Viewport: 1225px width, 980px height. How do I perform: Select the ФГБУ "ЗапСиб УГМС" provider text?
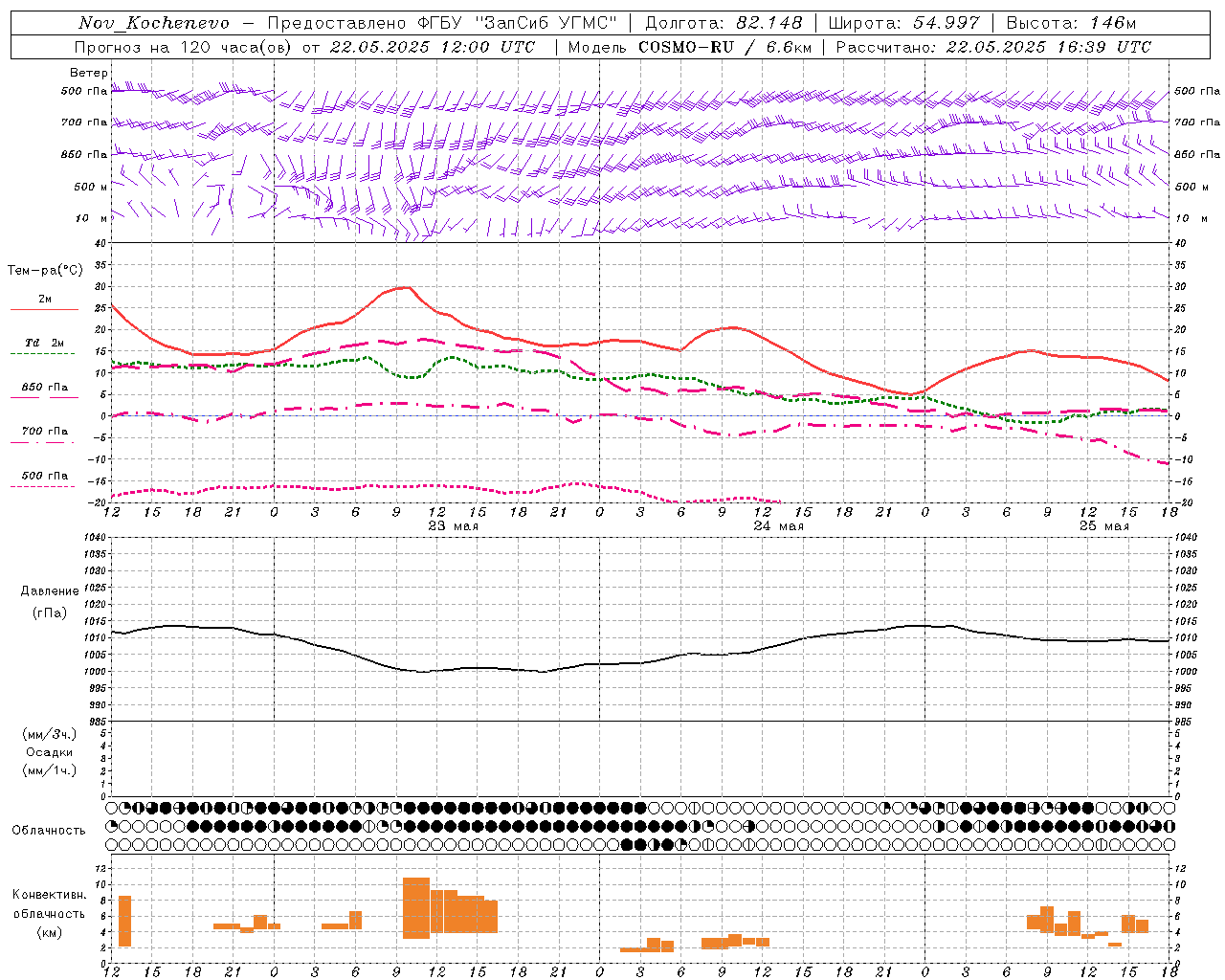pos(517,23)
